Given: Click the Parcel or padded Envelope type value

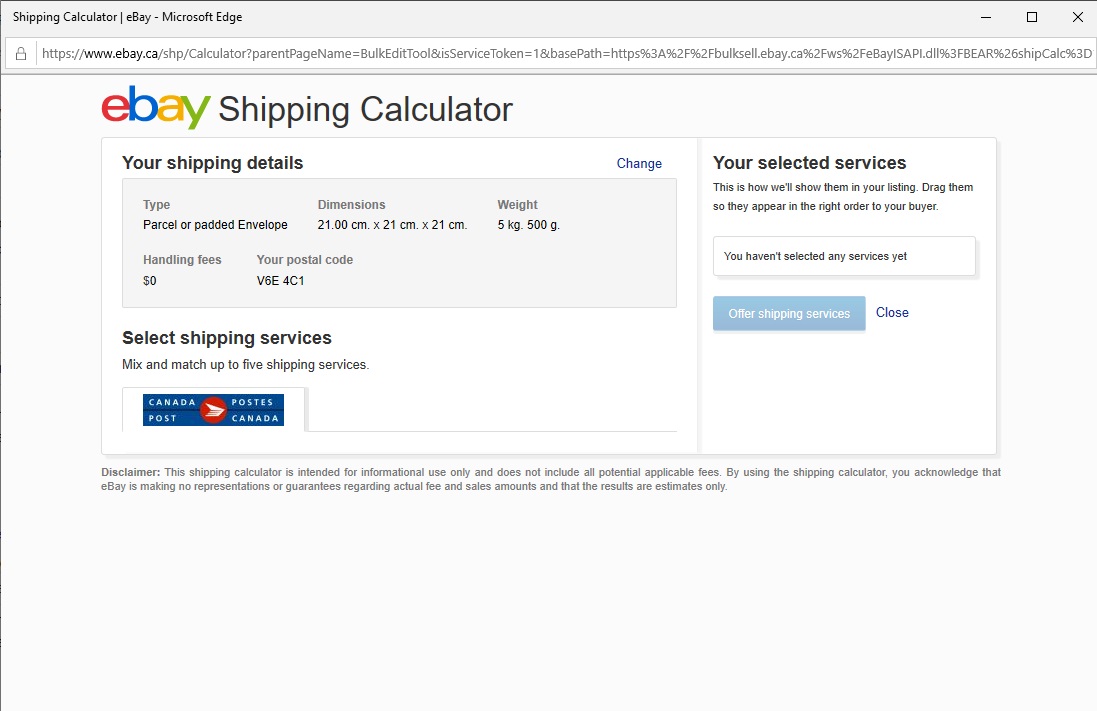Looking at the screenshot, I should tap(215, 225).
